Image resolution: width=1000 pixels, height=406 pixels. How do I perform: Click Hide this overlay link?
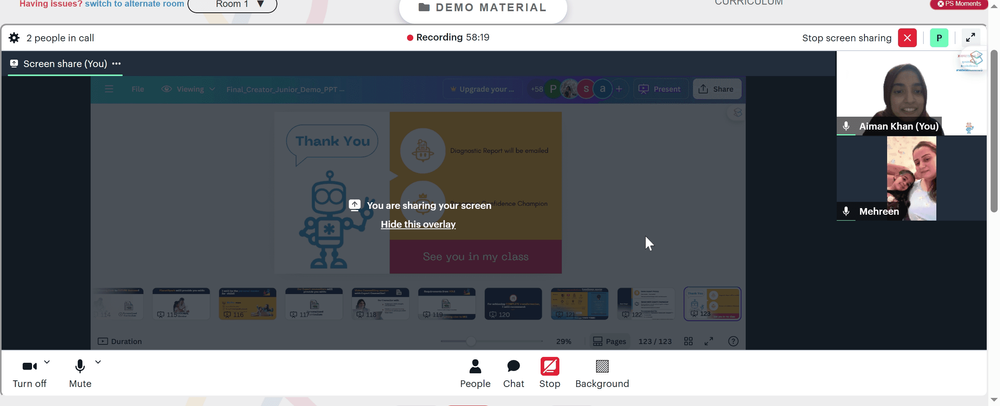[418, 224]
